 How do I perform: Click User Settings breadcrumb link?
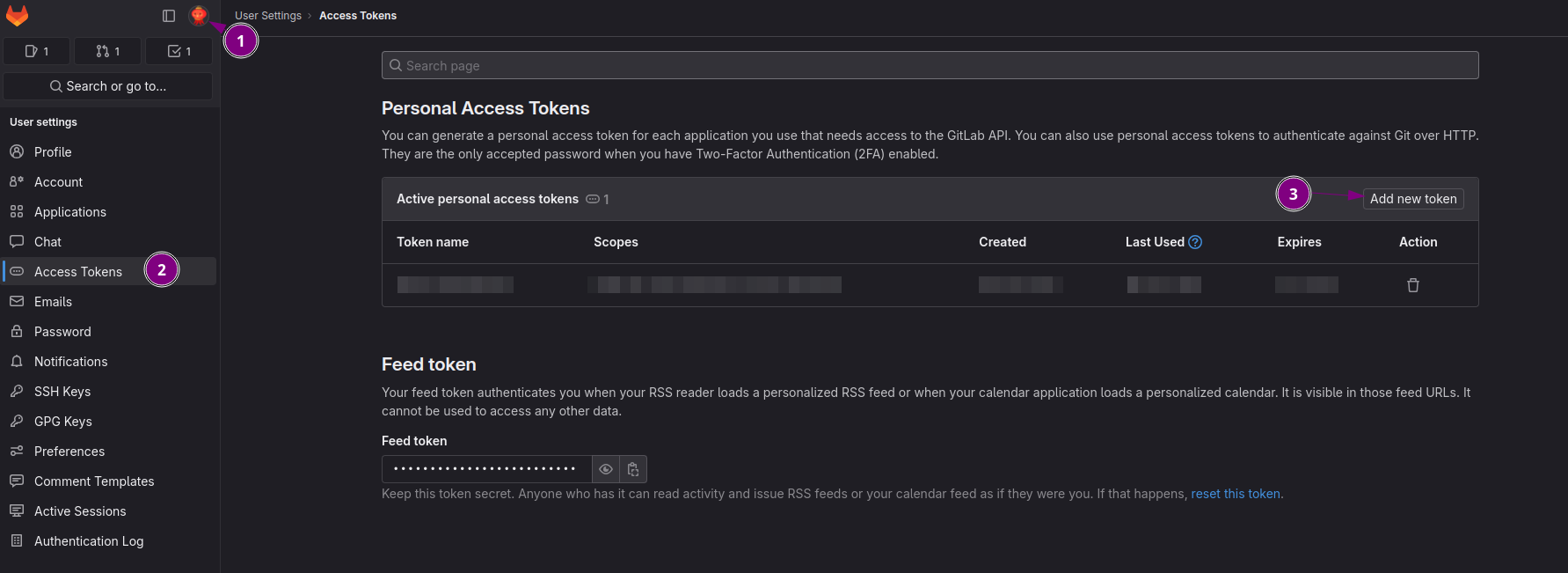point(268,16)
